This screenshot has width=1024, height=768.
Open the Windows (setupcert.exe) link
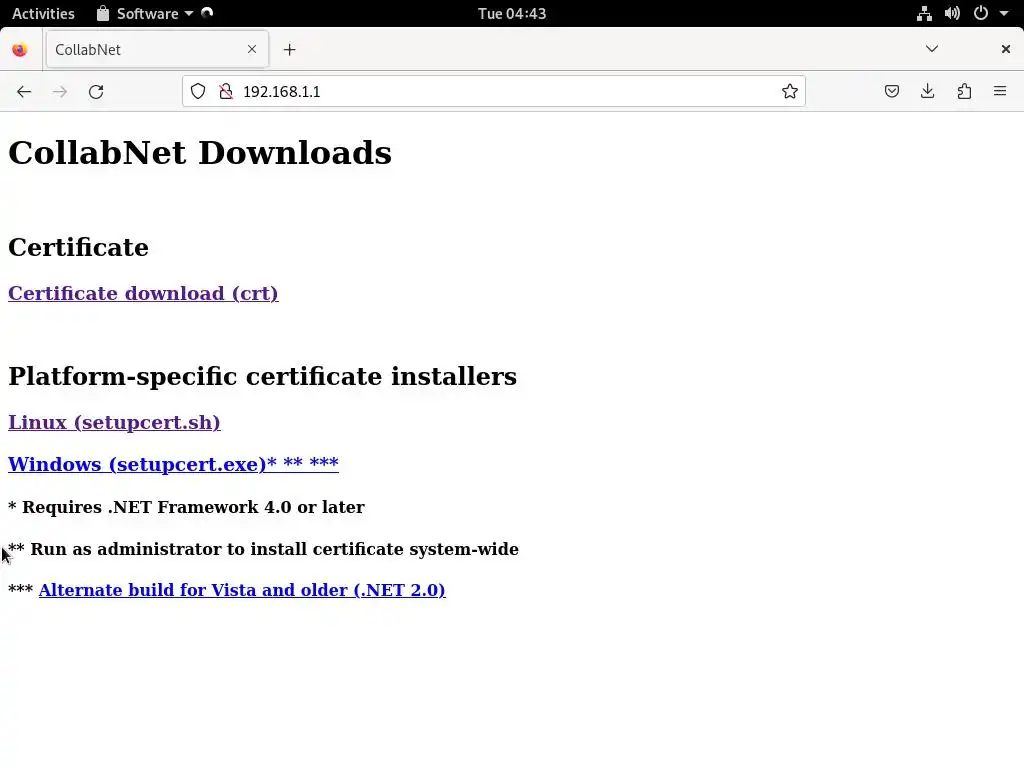tap(173, 464)
